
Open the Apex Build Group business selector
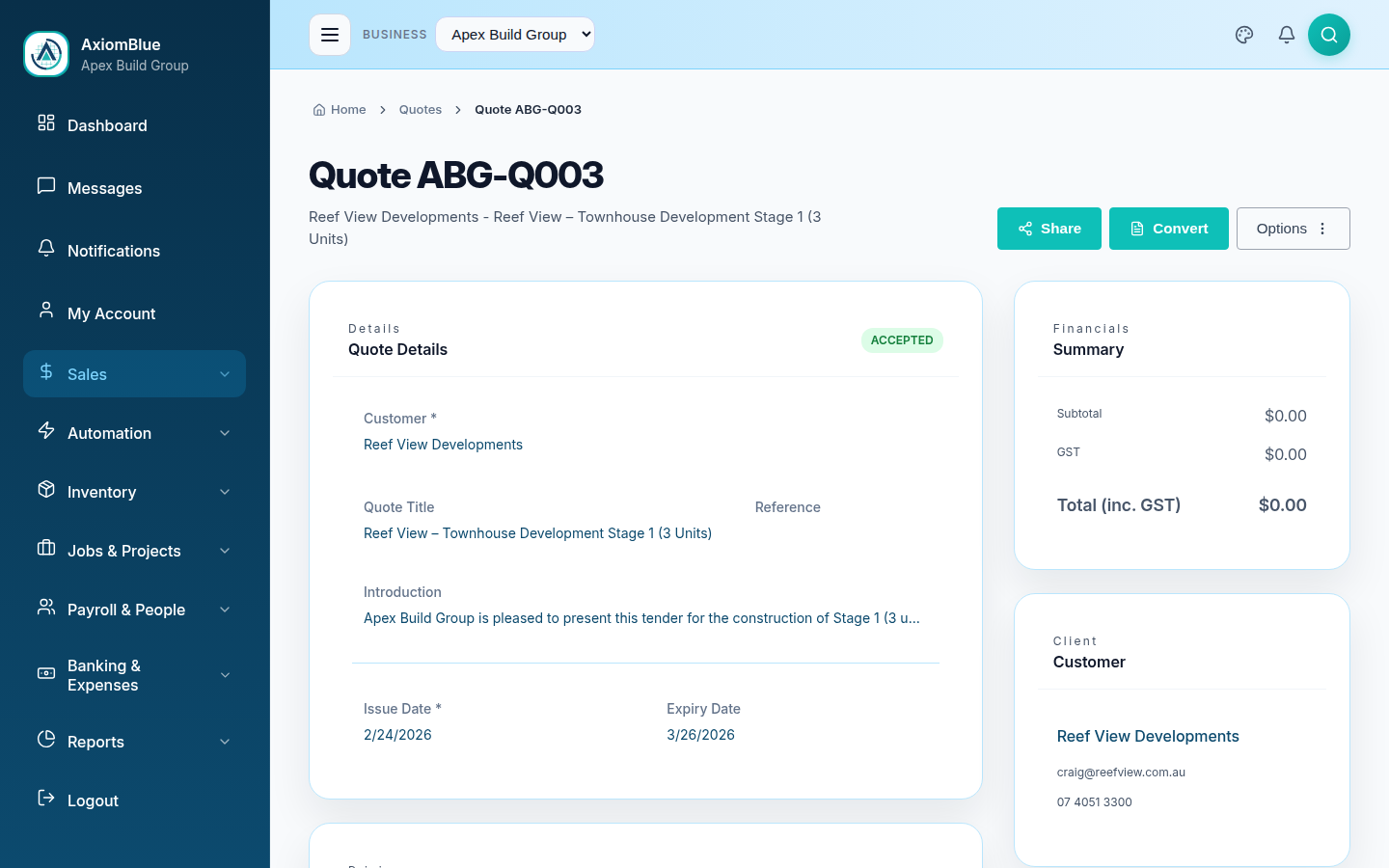pyautogui.click(x=515, y=34)
